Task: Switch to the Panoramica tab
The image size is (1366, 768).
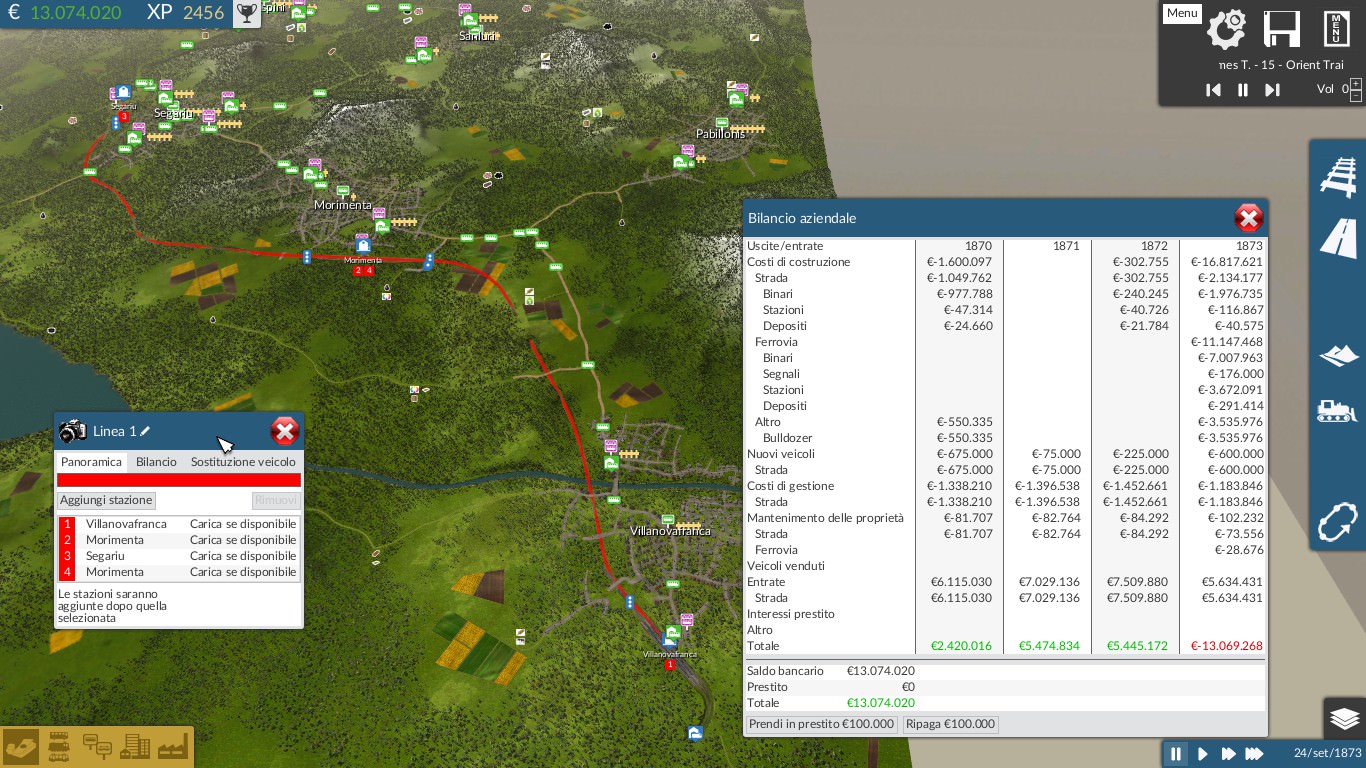Action: pyautogui.click(x=91, y=462)
